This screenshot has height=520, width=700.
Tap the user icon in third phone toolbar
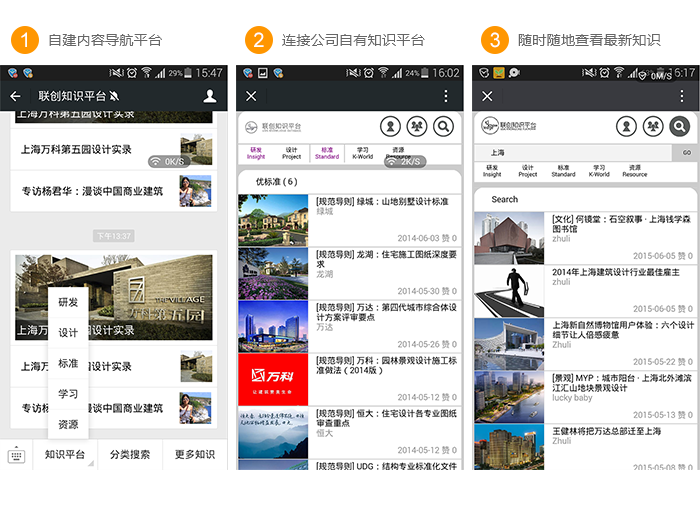[x=626, y=127]
